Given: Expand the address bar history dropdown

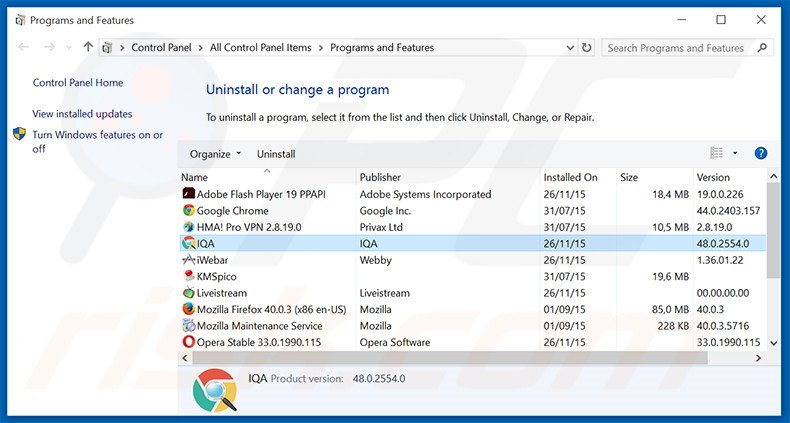Looking at the screenshot, I should 570,48.
